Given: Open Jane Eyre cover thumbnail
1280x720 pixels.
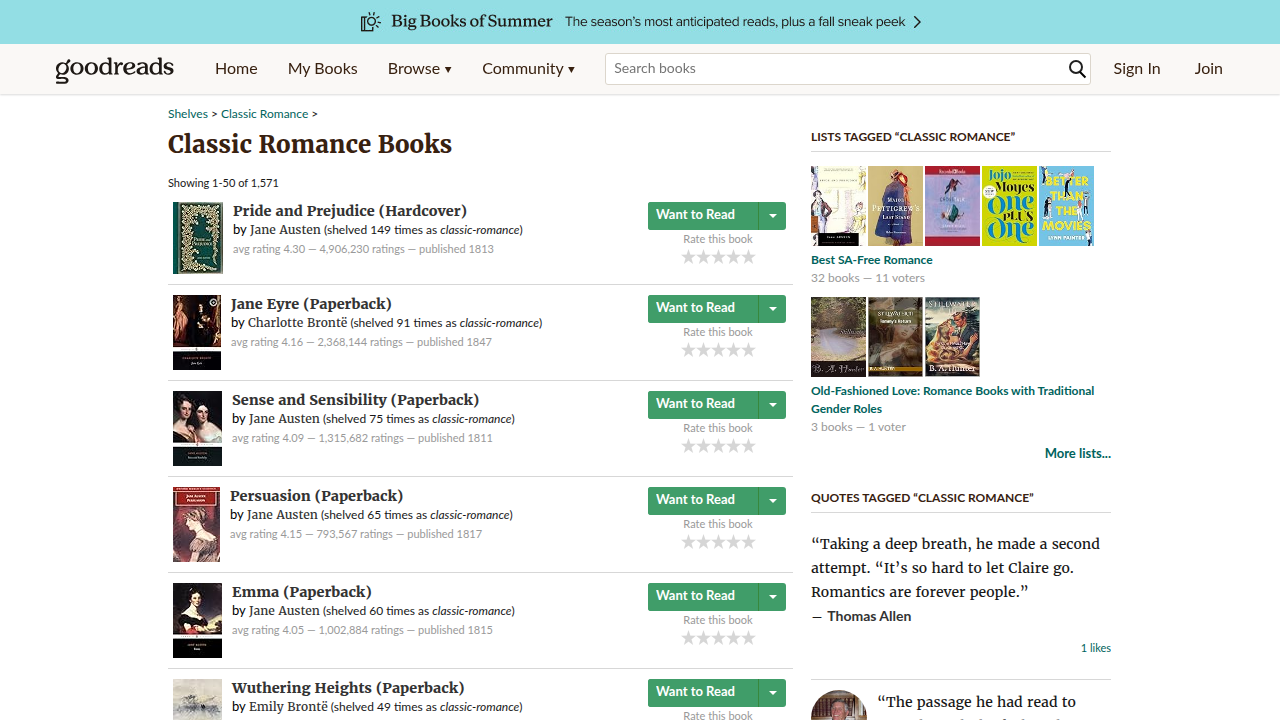Looking at the screenshot, I should pos(197,332).
